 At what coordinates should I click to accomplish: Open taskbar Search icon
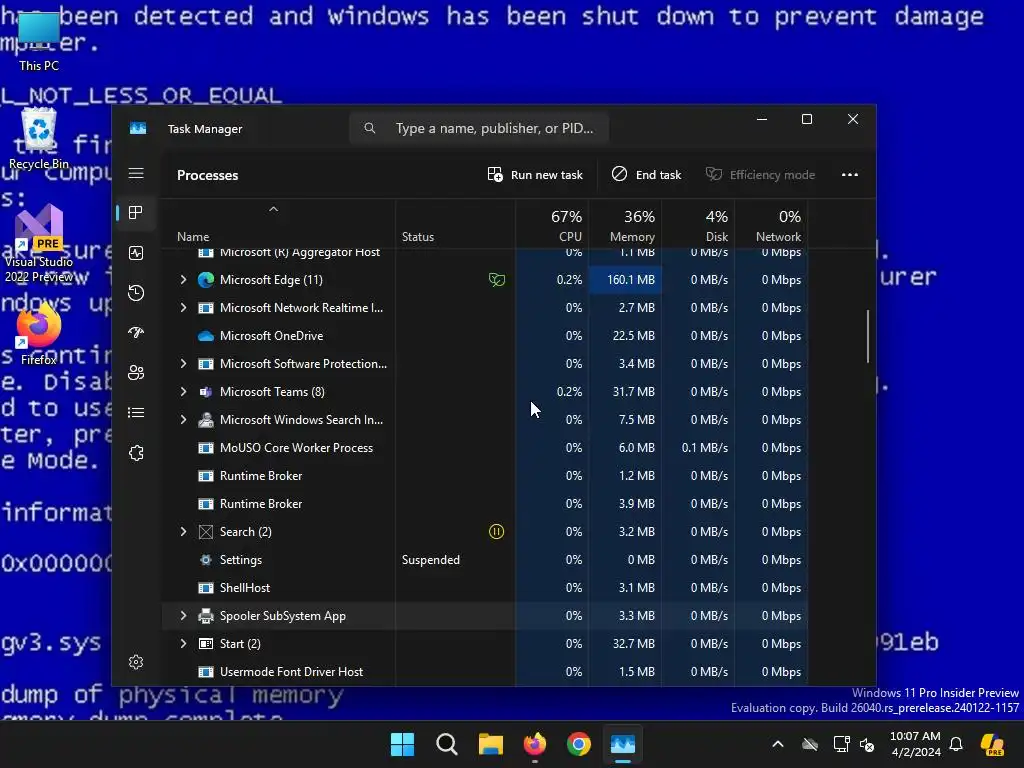pos(447,744)
